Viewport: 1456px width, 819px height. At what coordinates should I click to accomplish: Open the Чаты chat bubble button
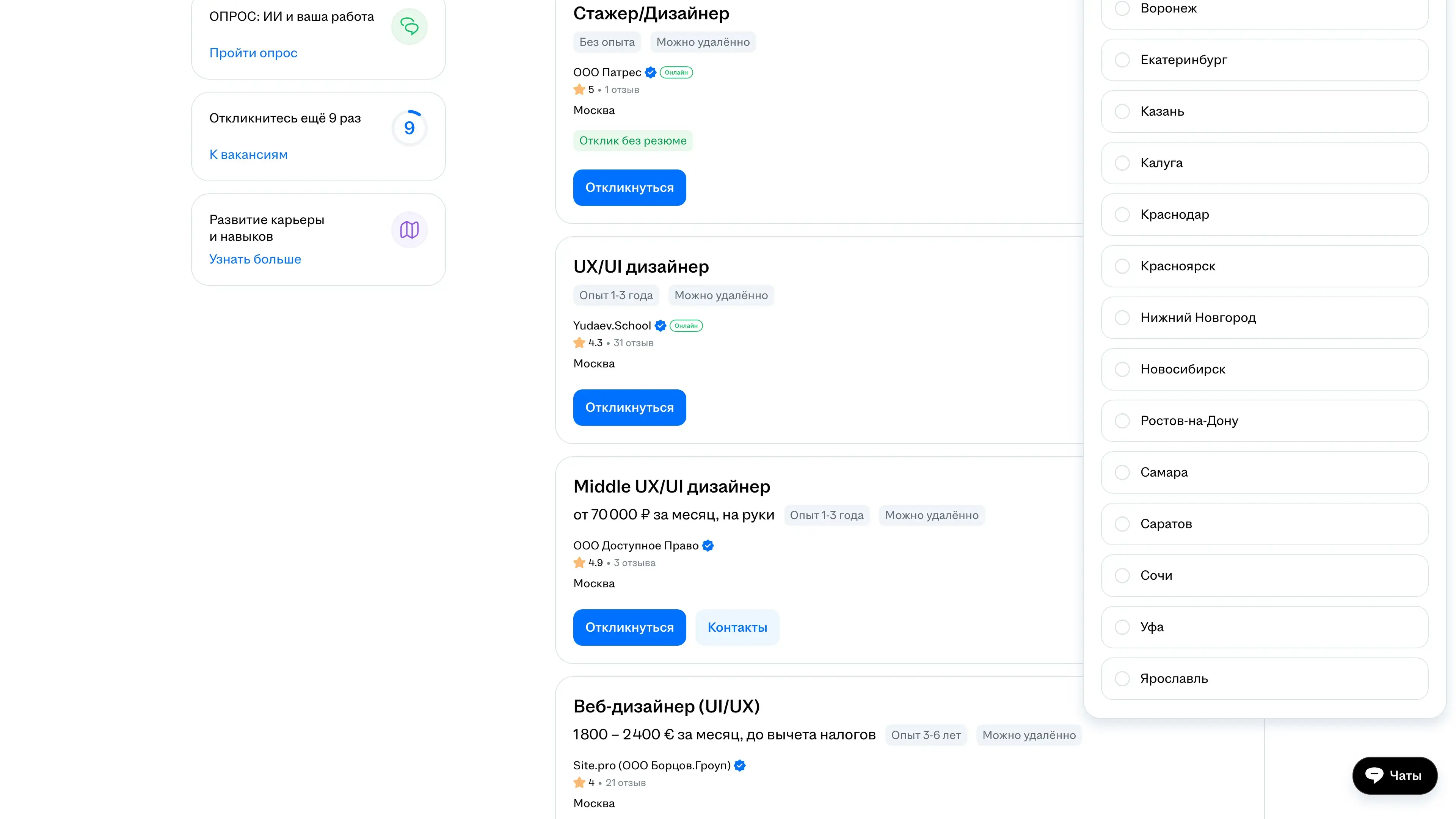tap(1395, 775)
